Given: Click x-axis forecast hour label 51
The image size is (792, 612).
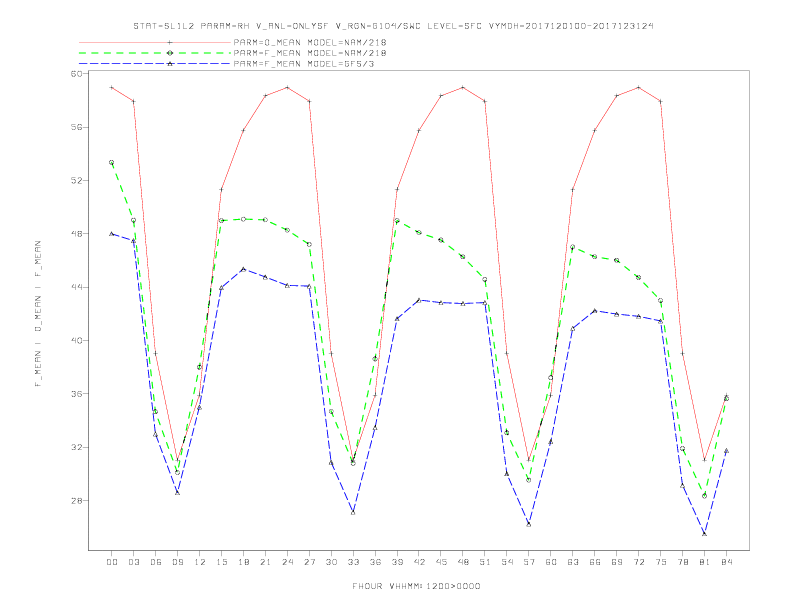Looking at the screenshot, I should (485, 562).
